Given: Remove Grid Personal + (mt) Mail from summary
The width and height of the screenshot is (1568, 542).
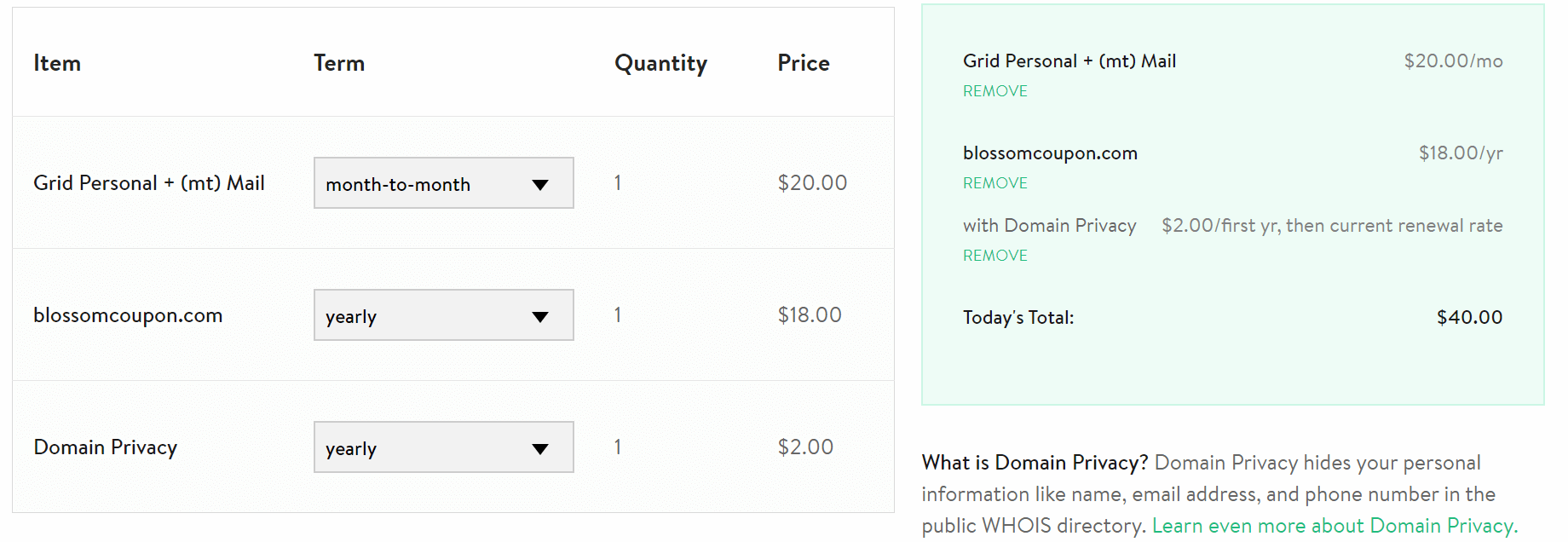Looking at the screenshot, I should (995, 91).
